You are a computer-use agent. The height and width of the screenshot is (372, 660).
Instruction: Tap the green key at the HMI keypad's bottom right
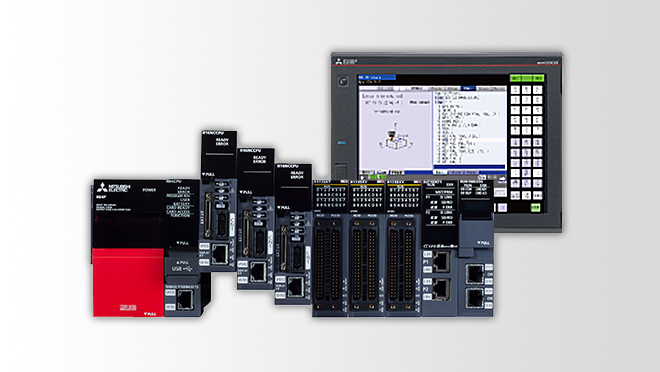click(x=535, y=207)
